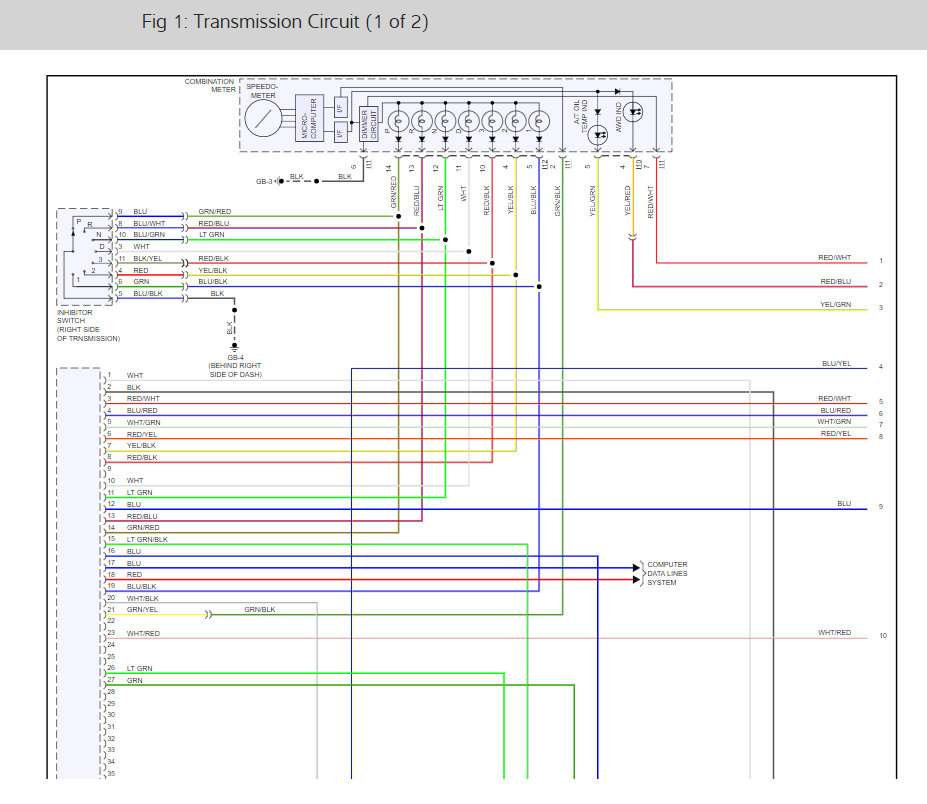Click the figure title 'Fig 1: Transmission Circuit (1 of 2)'
Screen dimensions: 927x804
tap(285, 22)
